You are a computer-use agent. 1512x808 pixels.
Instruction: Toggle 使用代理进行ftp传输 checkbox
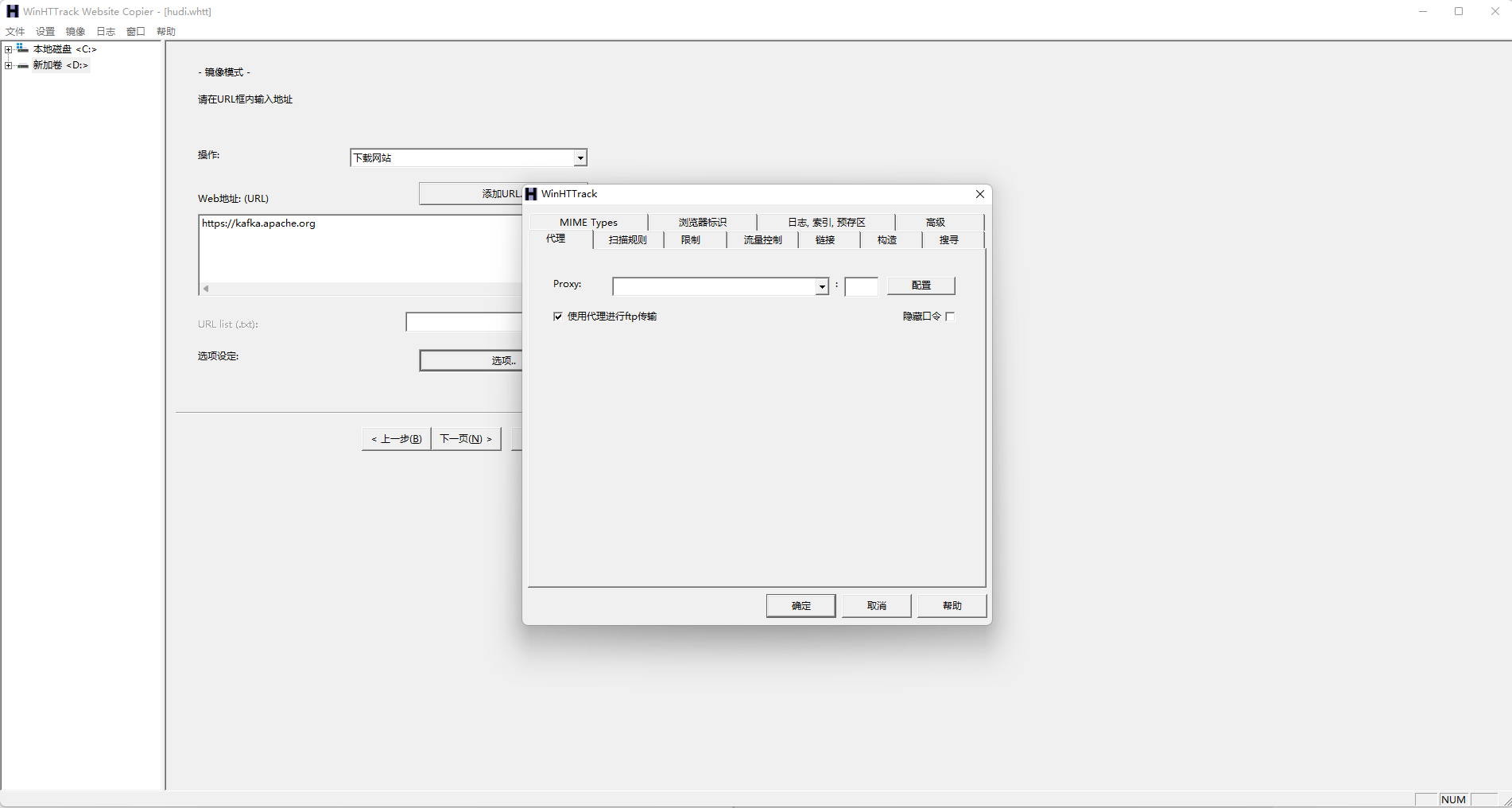pos(558,317)
